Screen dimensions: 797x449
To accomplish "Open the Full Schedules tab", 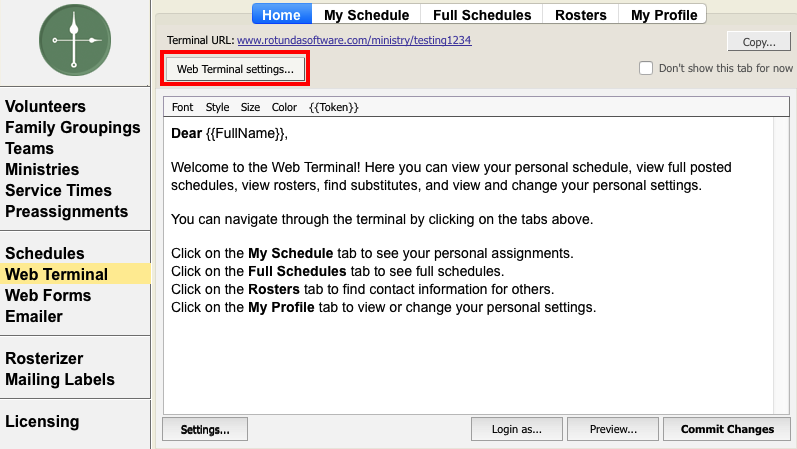I will coord(481,15).
